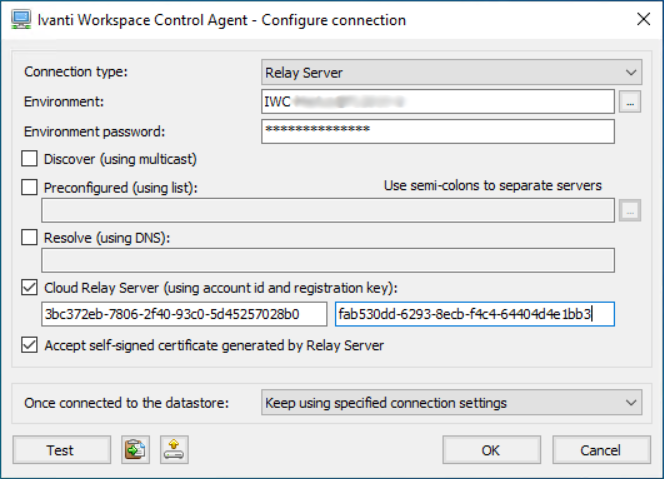The width and height of the screenshot is (664, 479).
Task: Open the Connection type dropdown
Action: (451, 72)
